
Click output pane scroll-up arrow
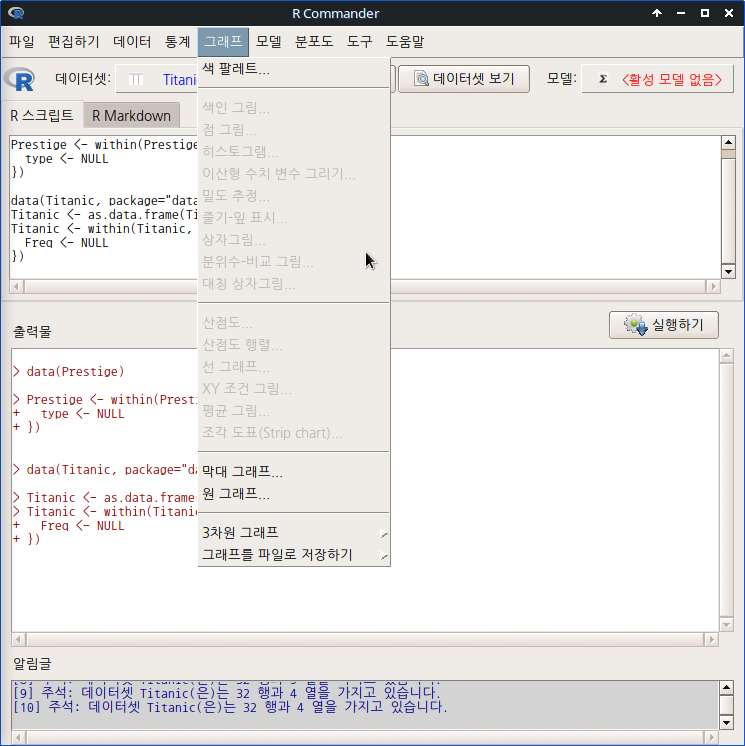(726, 355)
